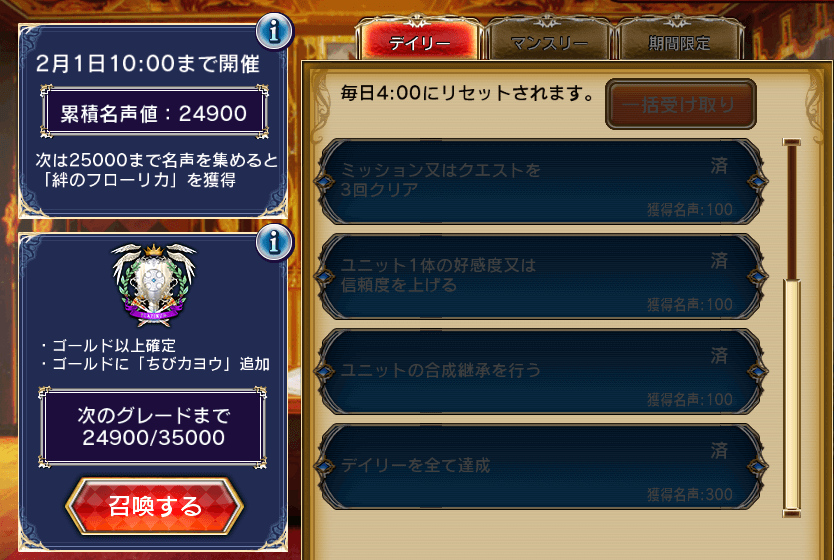This screenshot has height=560, width=834.
Task: Open info icon on summon grade panel
Action: coord(274,243)
